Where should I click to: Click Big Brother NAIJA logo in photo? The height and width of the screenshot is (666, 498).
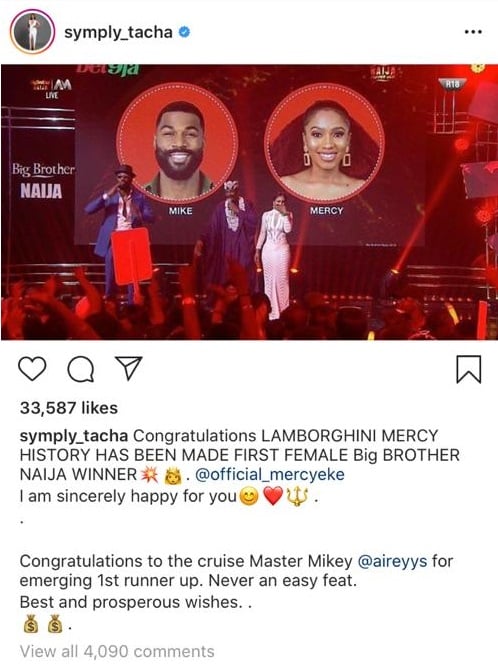tap(42, 180)
